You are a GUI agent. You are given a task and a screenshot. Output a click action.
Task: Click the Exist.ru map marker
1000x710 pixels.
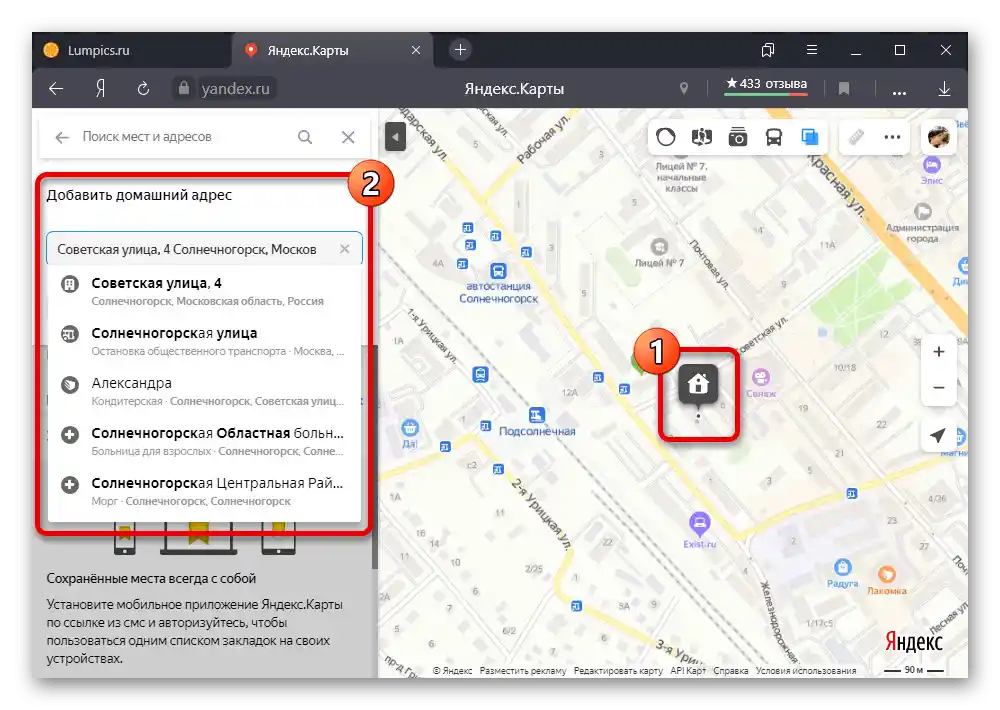point(700,524)
